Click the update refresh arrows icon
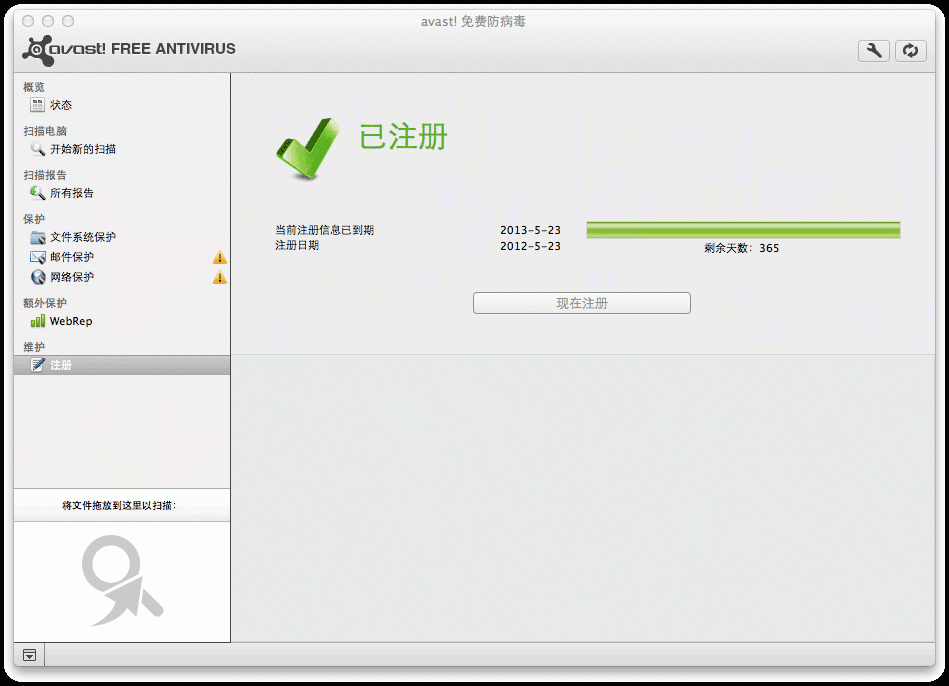 coord(910,51)
